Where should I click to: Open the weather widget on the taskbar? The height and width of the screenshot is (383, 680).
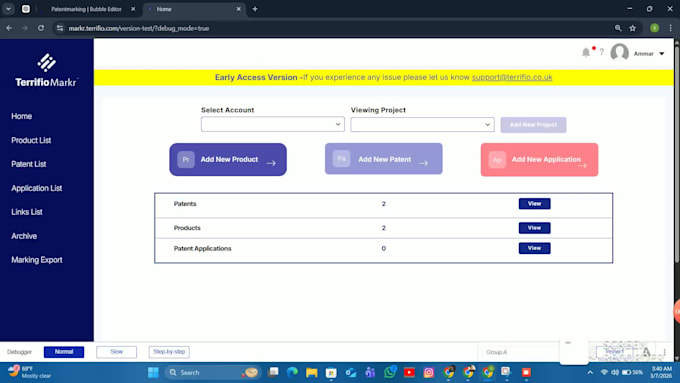[x=29, y=372]
